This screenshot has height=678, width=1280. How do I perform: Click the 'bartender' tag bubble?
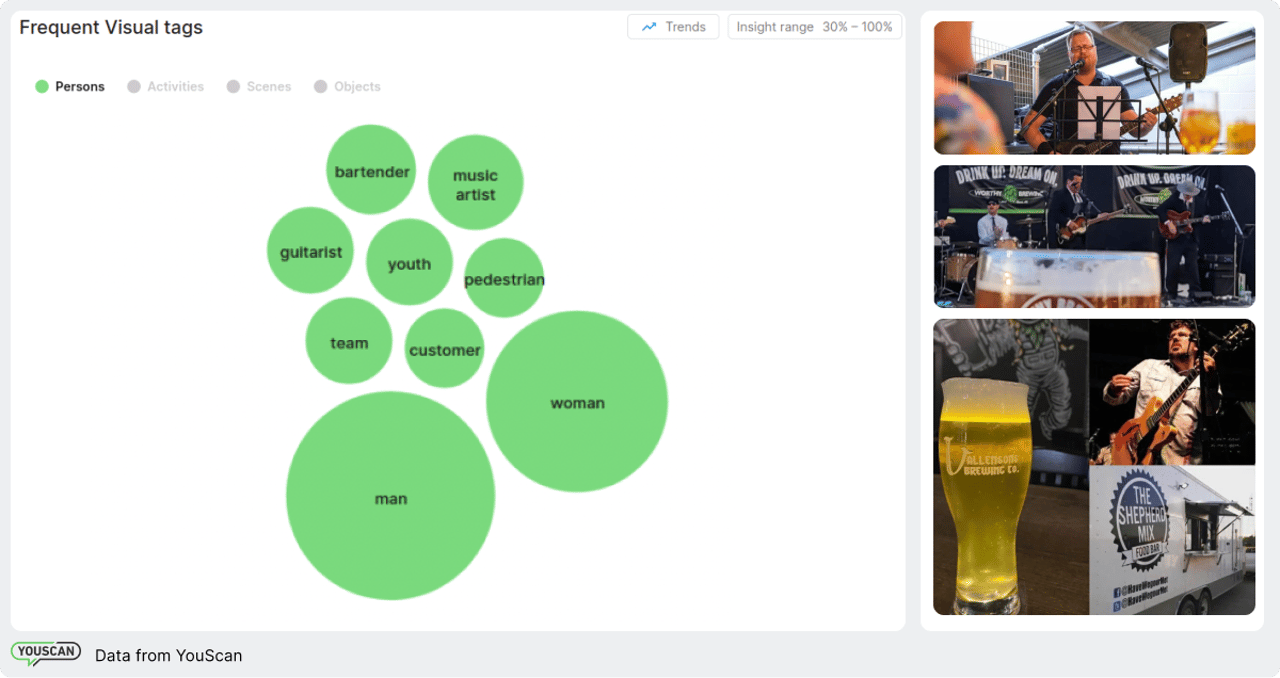tap(371, 170)
